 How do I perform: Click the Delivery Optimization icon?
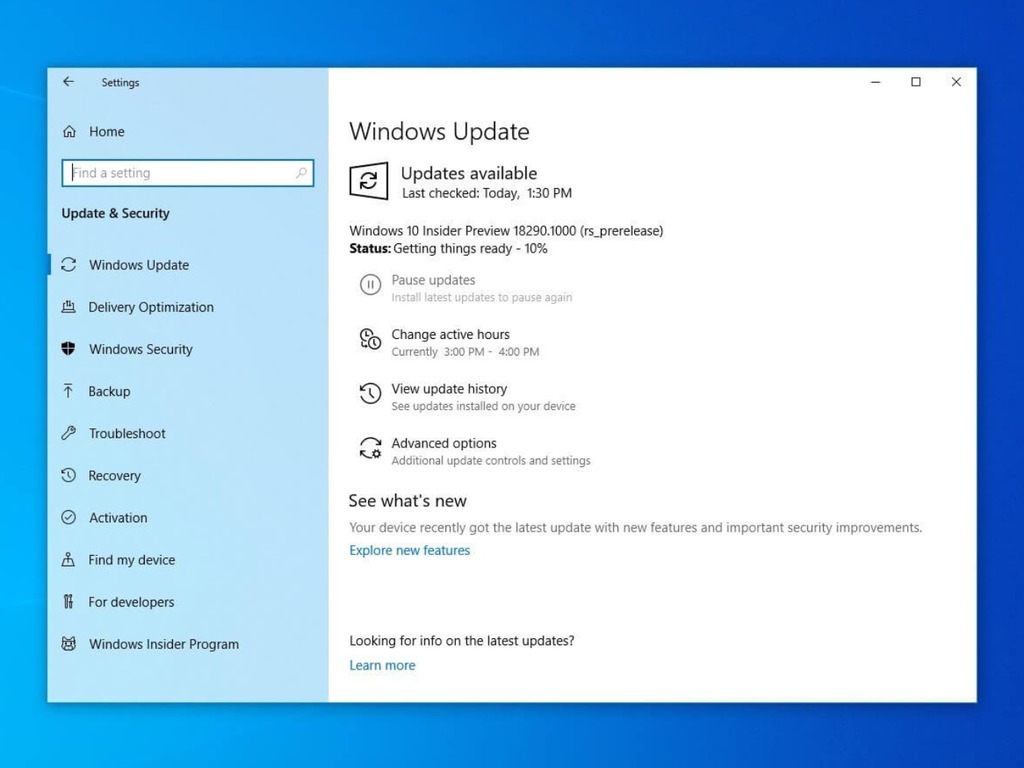(69, 306)
